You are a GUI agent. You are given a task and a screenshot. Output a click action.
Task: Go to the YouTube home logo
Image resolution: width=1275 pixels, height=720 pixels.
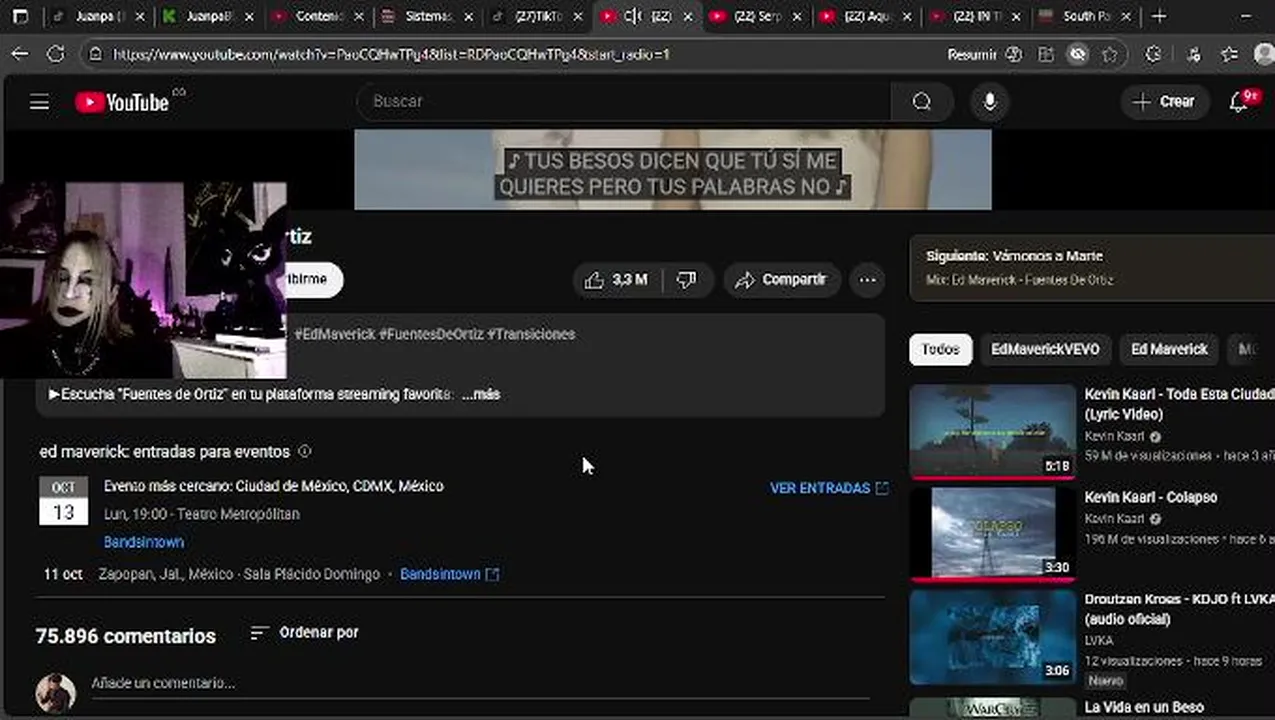coord(122,102)
